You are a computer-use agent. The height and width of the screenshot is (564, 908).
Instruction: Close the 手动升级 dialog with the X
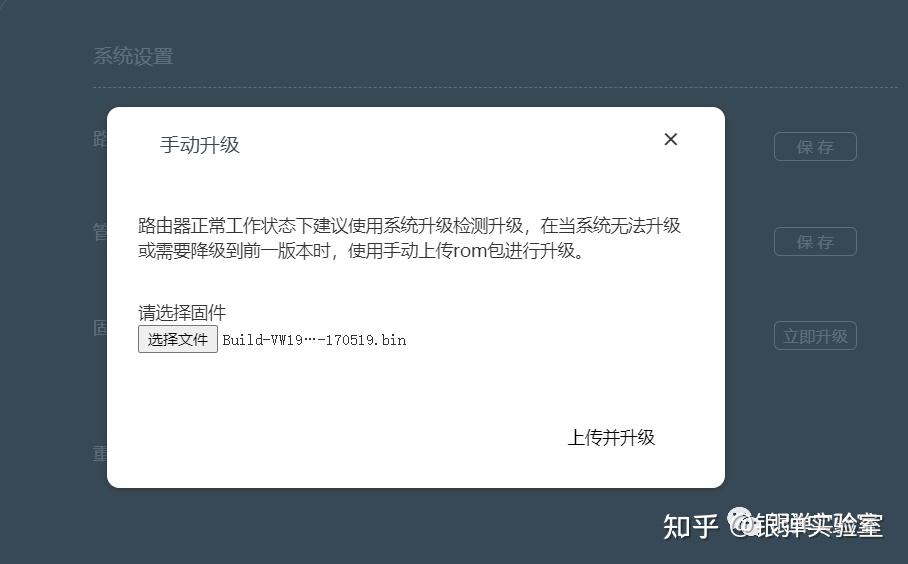point(671,139)
